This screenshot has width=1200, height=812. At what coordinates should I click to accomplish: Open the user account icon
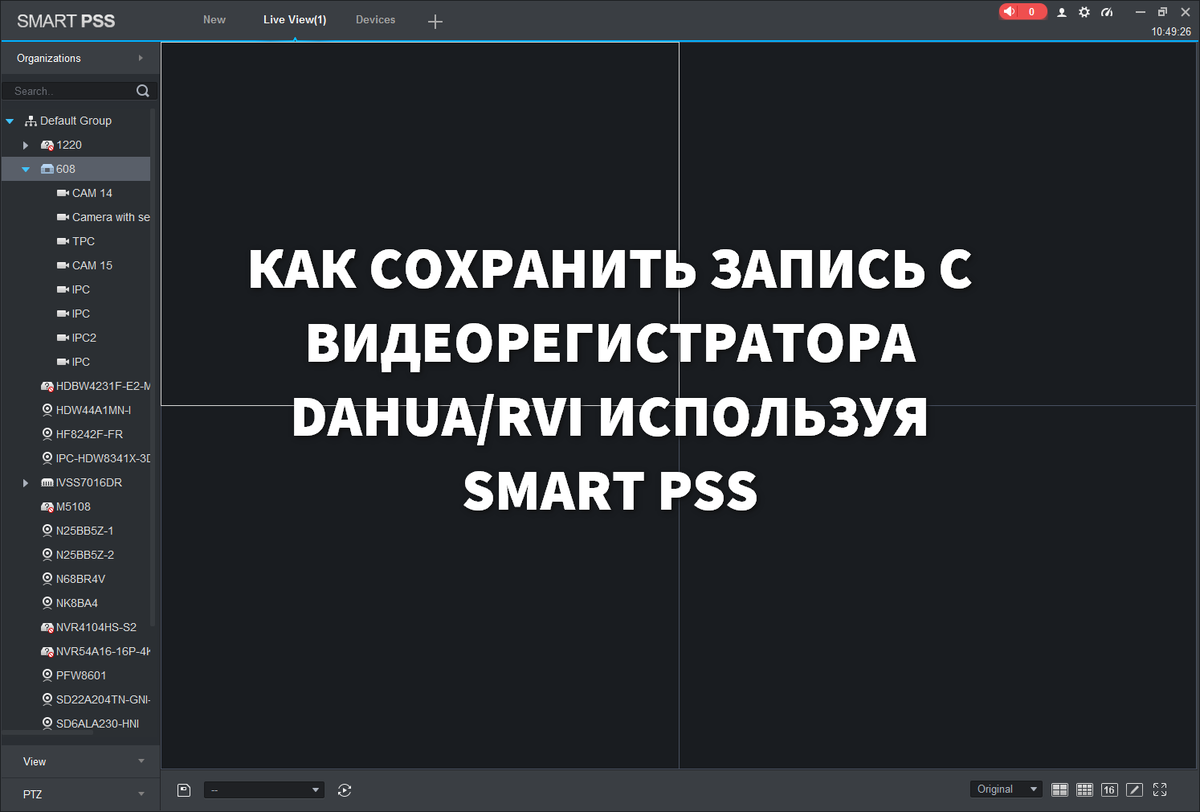coord(1062,13)
